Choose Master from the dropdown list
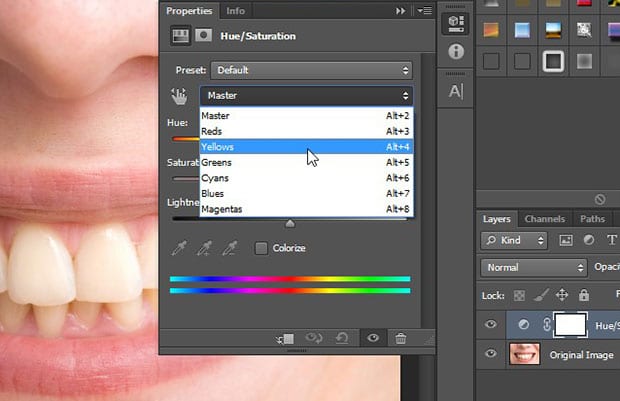The image size is (620, 401). tap(306, 115)
